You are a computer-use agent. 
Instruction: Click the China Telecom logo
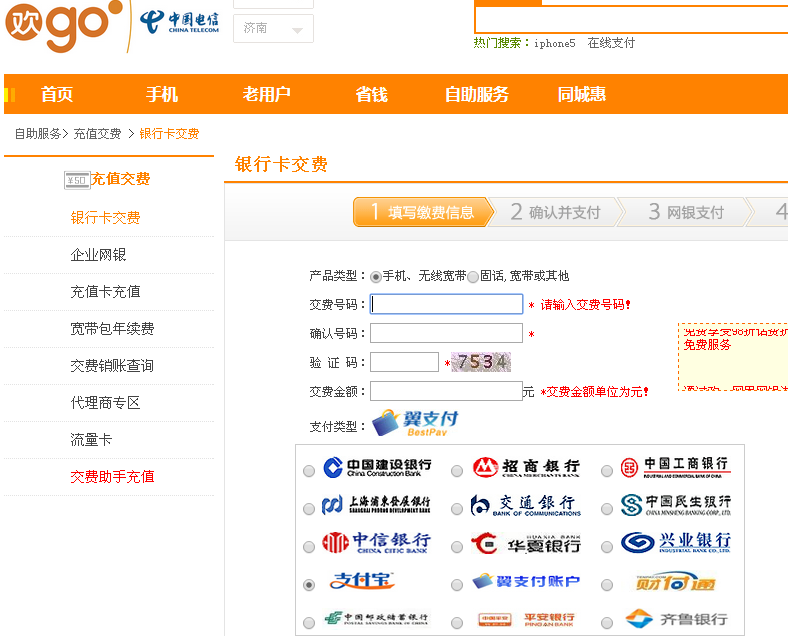click(x=179, y=22)
